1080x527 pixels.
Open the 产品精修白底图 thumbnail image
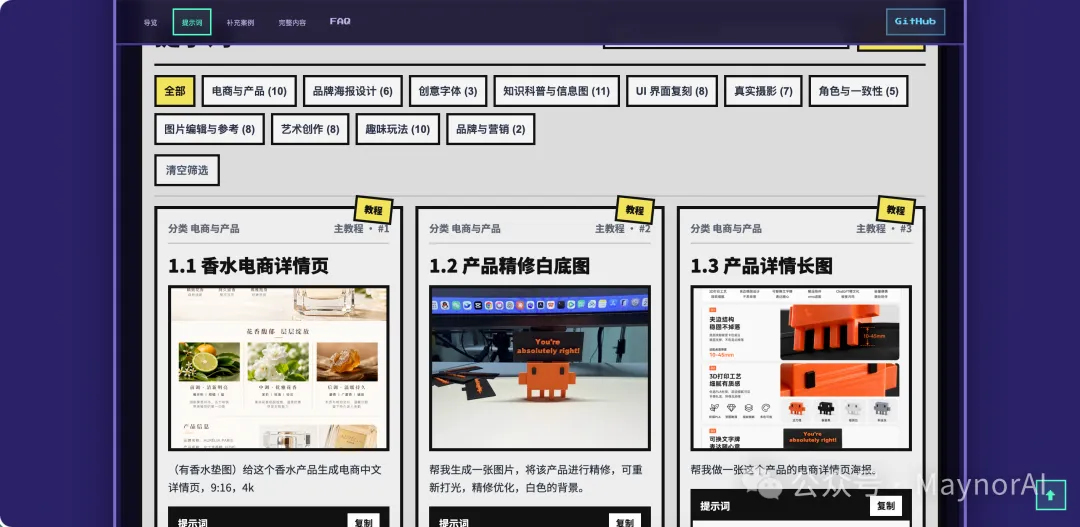click(x=540, y=368)
